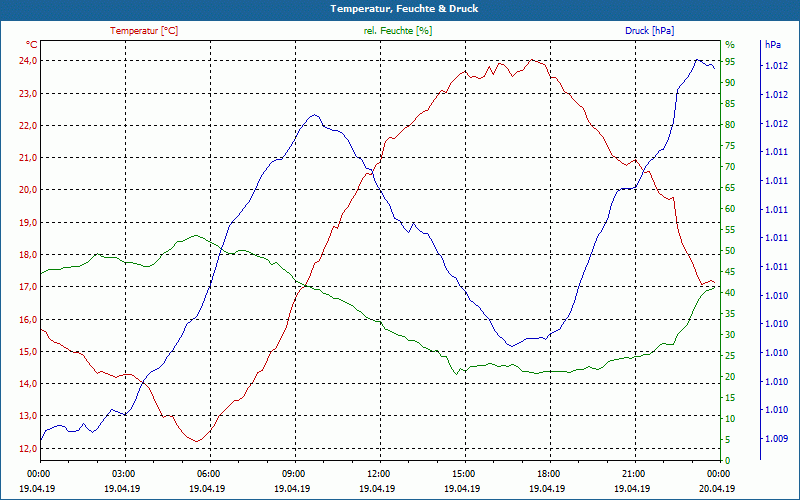Viewport: 800px width, 500px height.
Task: Click the 50 humidity axis value
Action: coord(730,251)
